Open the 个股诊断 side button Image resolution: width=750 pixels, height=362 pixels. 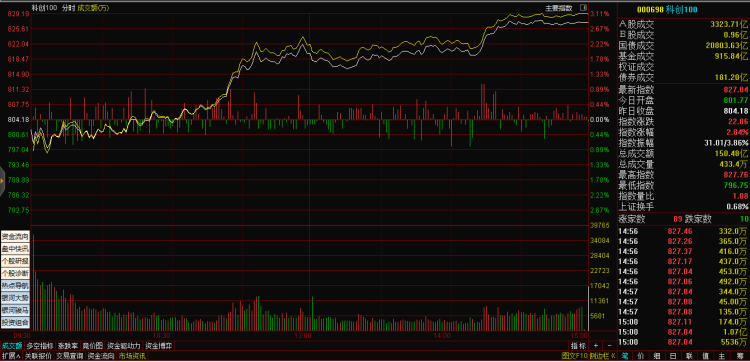(15, 274)
